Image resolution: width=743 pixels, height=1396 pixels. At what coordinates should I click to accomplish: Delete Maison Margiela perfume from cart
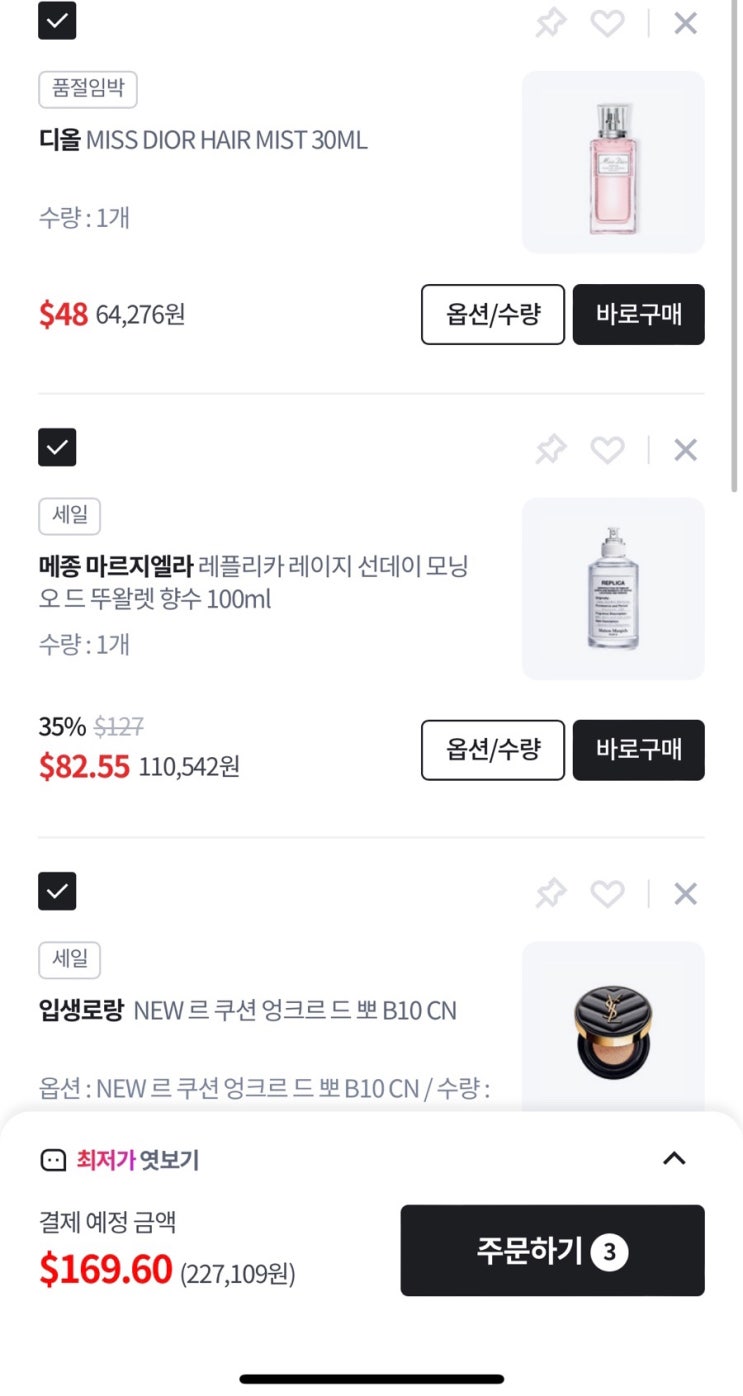[x=685, y=450]
